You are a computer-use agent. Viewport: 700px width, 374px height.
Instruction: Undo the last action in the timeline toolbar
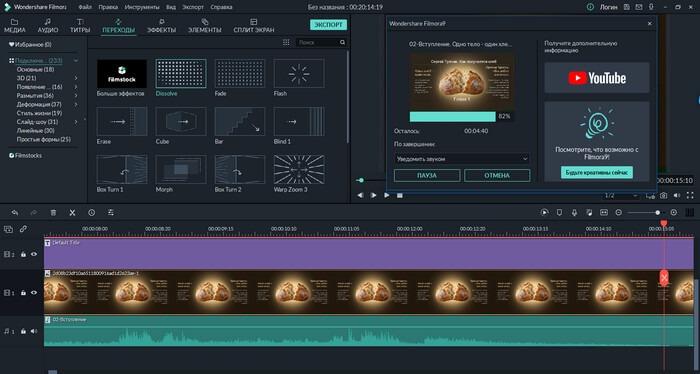tap(15, 213)
